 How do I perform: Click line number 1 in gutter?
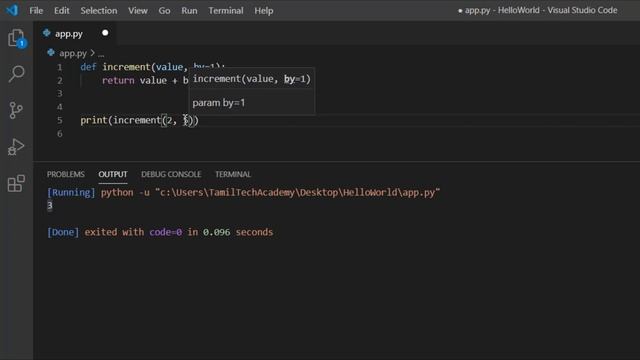pos(60,67)
